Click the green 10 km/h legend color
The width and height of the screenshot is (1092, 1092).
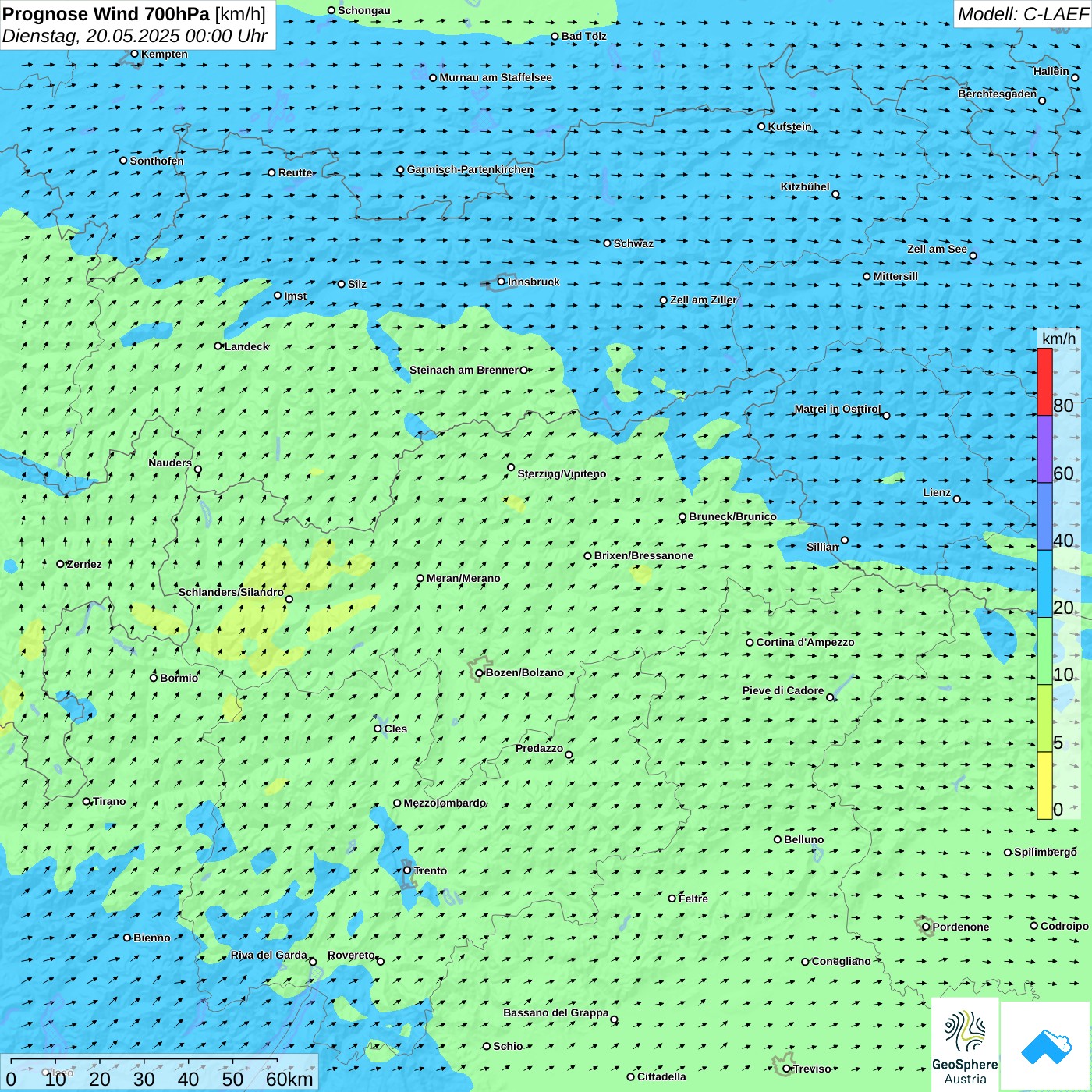point(1044,651)
